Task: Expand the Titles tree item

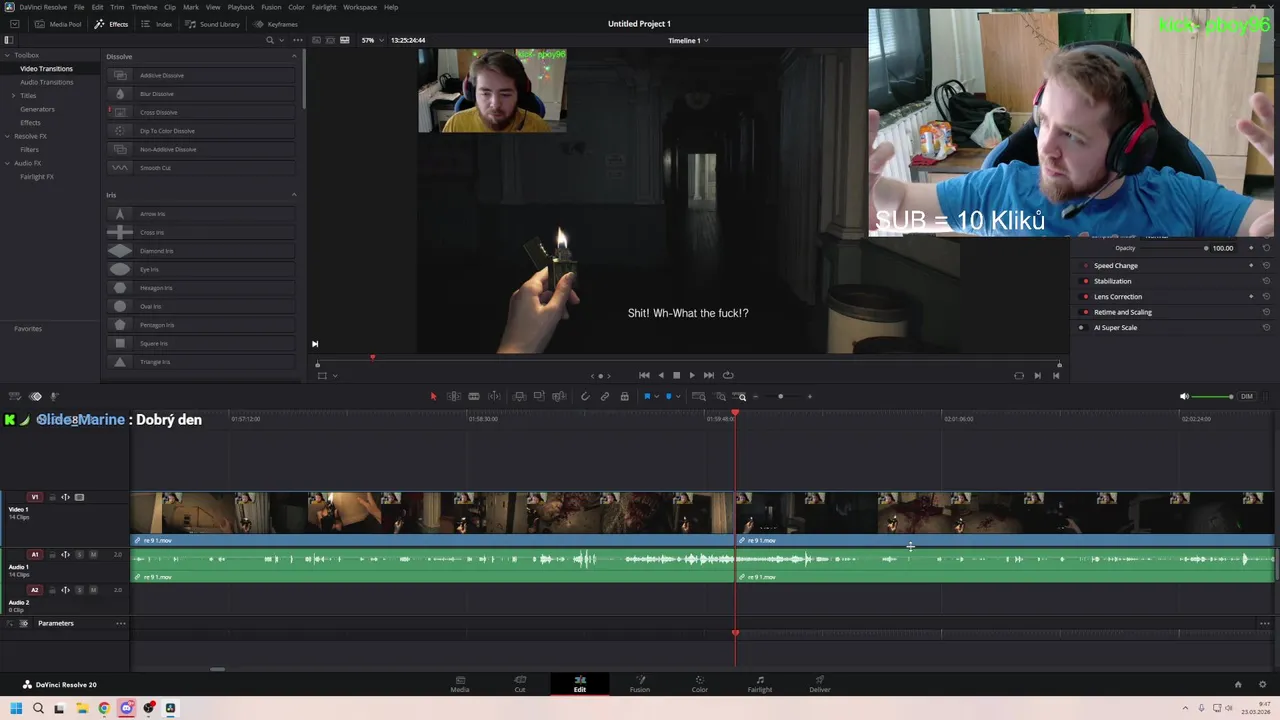Action: coord(13,95)
